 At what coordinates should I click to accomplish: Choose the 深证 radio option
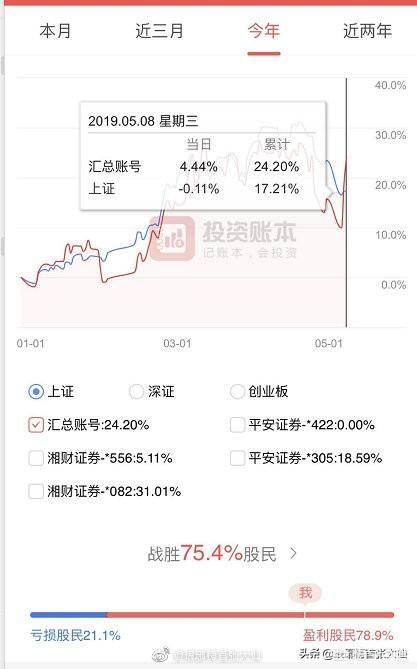coord(137,391)
